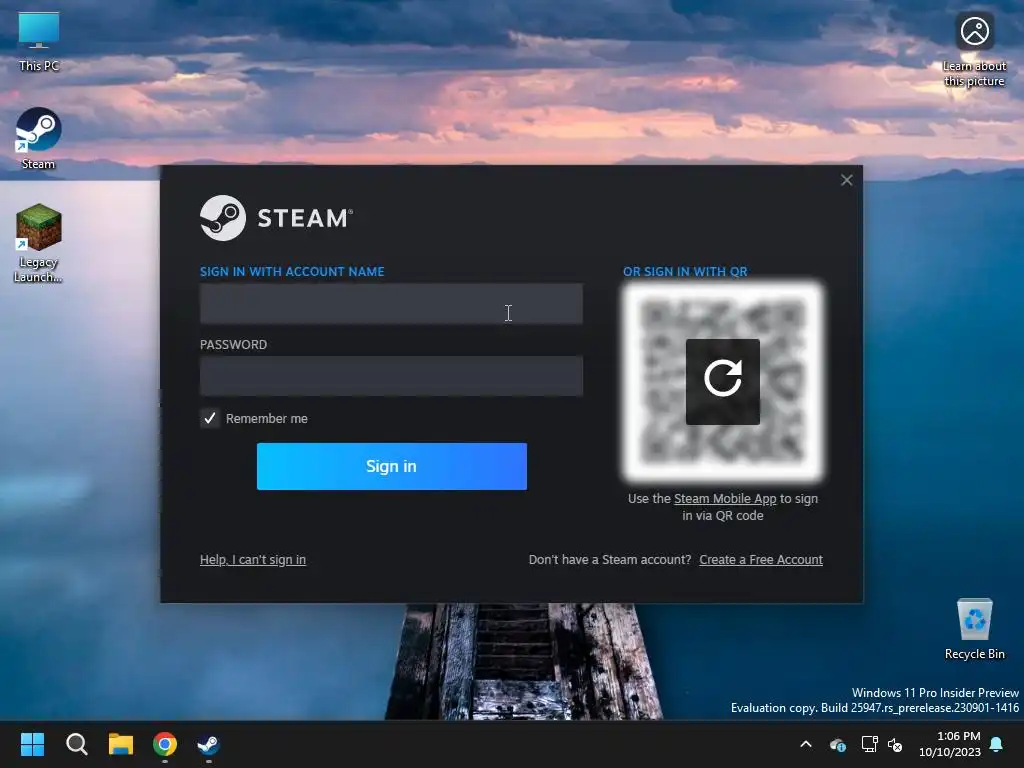Click the Steam taskbar icon
1024x768 pixels.
[208, 744]
